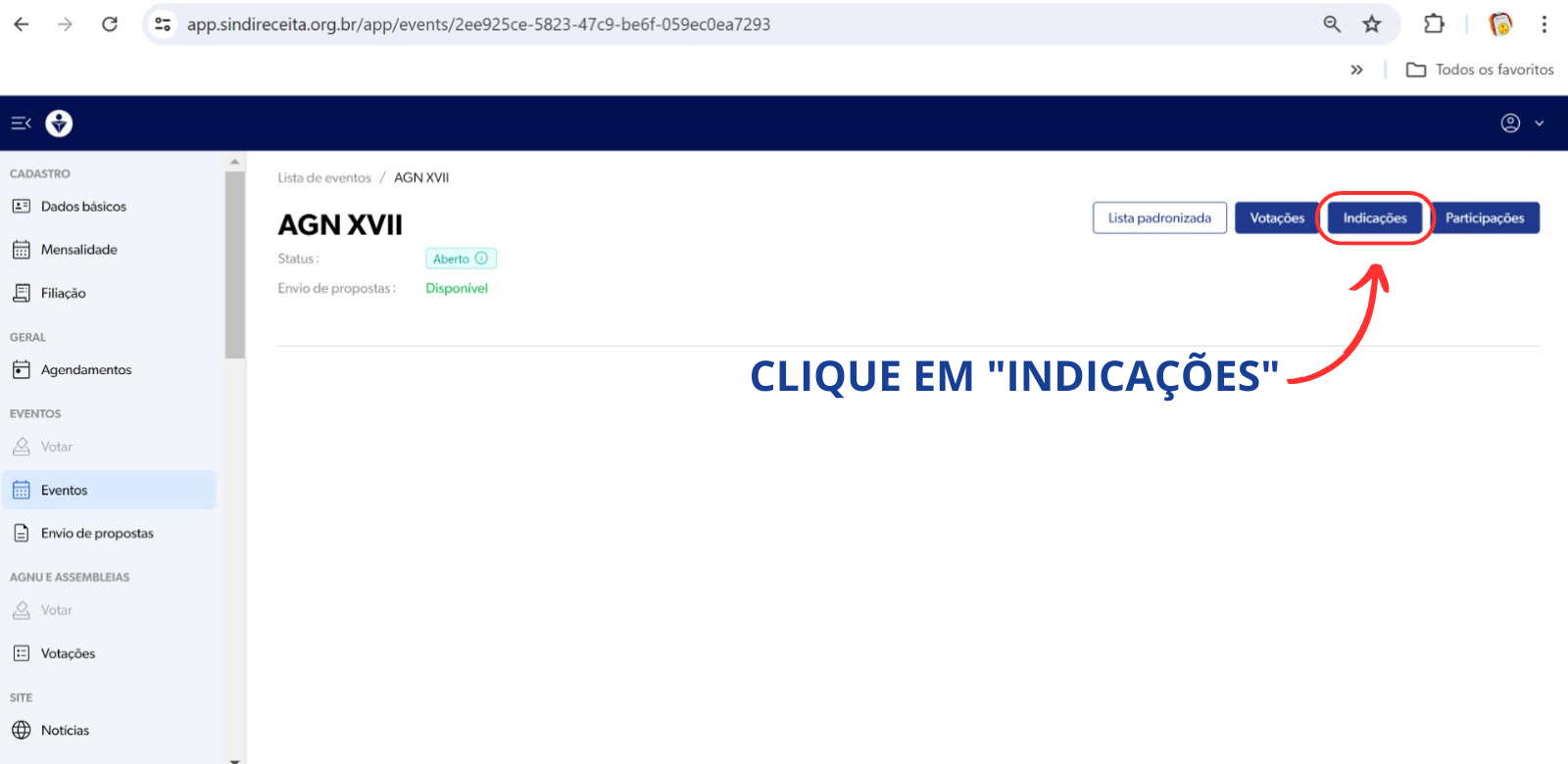Viewport: 1568px width, 764px height.
Task: Click the info icon in Aberto badge
Action: (x=481, y=259)
